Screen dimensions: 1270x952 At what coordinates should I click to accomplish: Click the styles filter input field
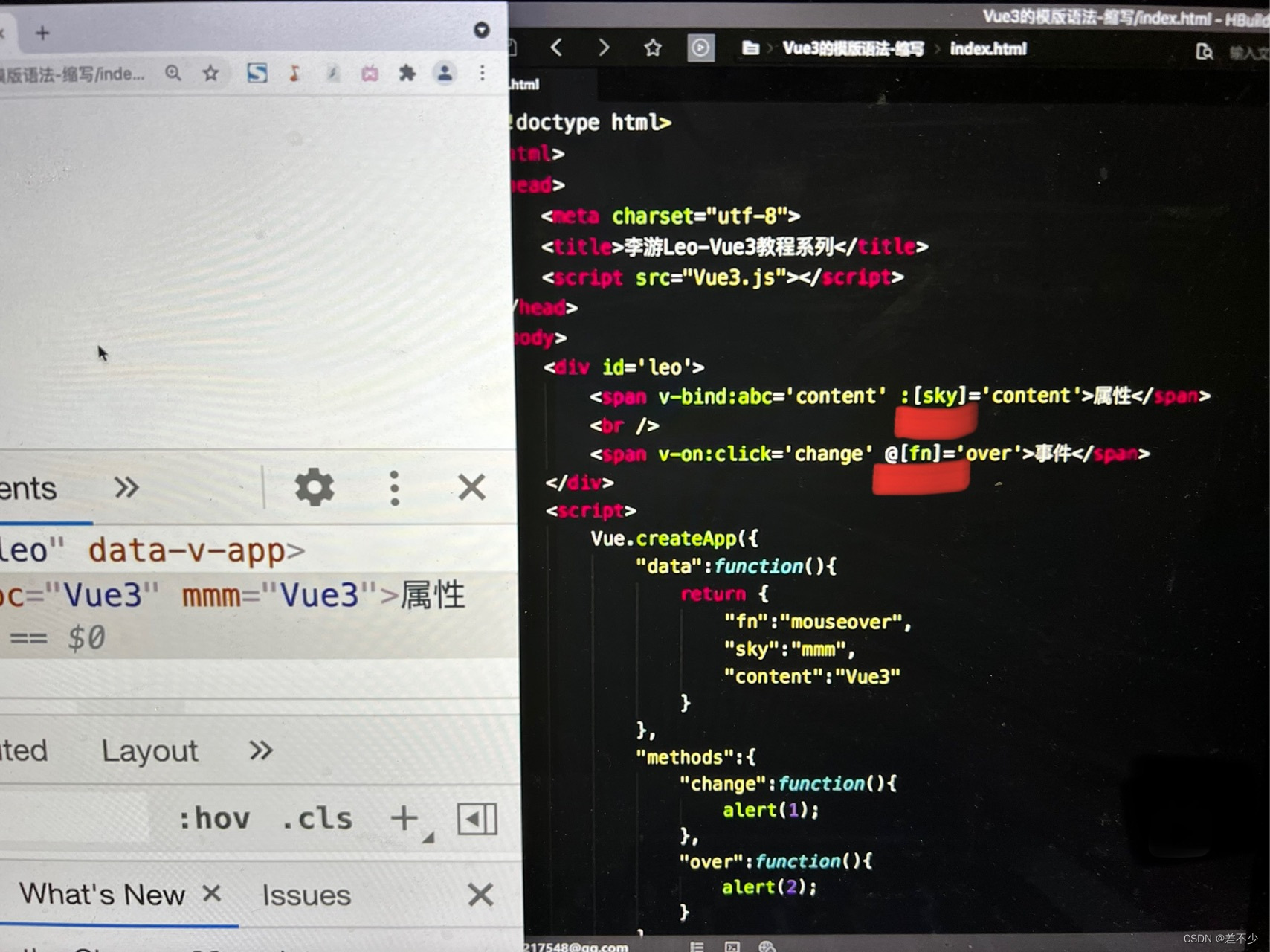point(74,819)
